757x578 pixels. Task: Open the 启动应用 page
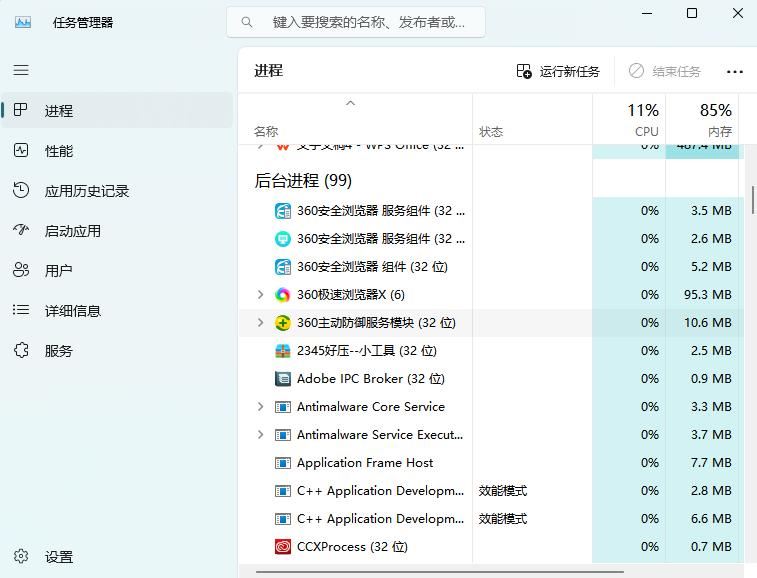72,231
